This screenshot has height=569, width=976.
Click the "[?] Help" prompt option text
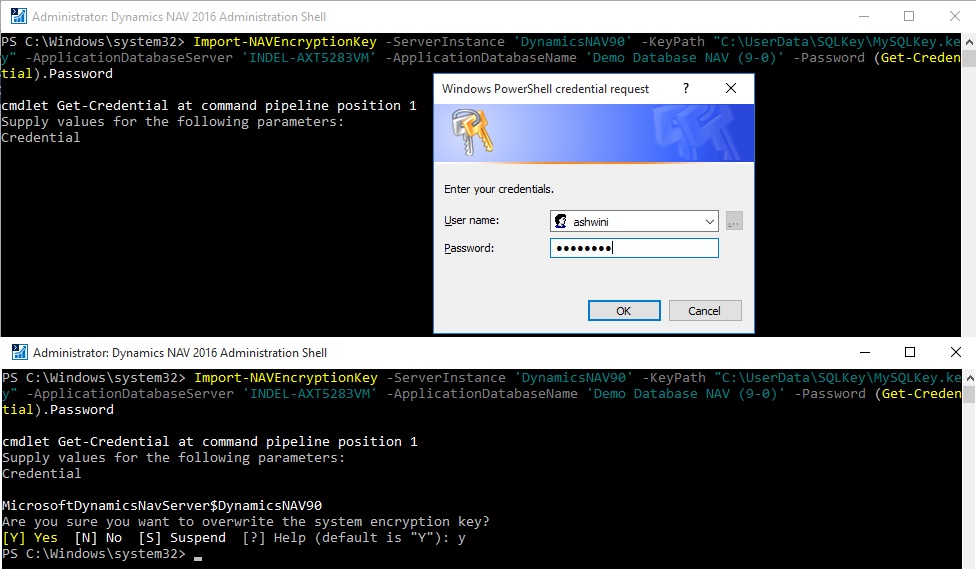point(274,538)
